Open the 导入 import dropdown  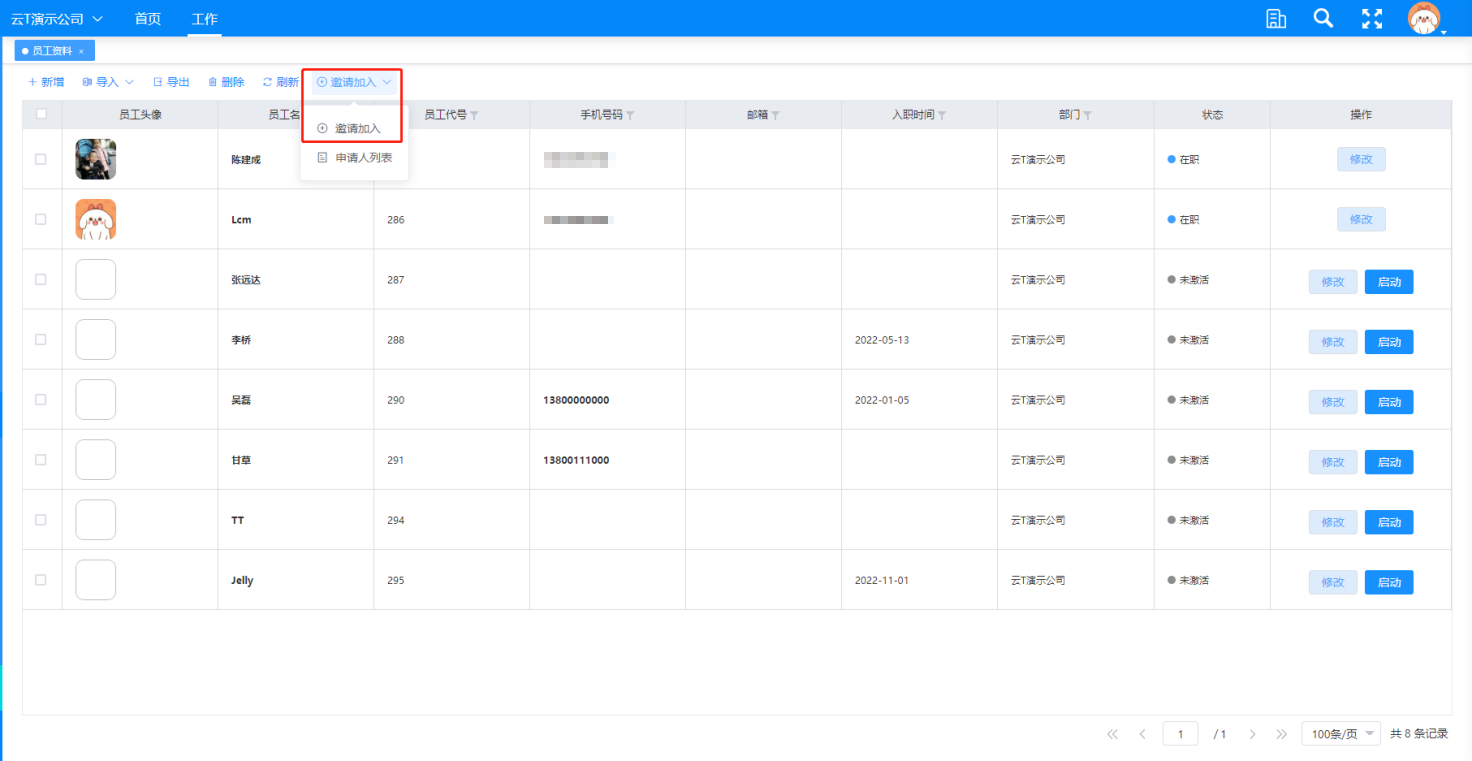coord(108,82)
